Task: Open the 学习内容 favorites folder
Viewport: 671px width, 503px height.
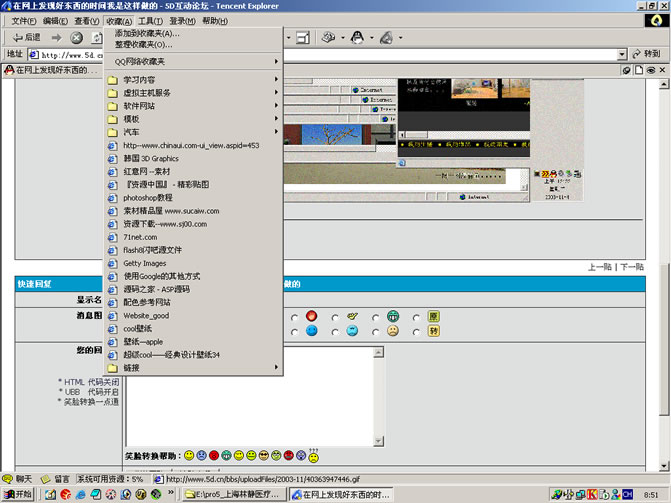Action: coord(193,80)
